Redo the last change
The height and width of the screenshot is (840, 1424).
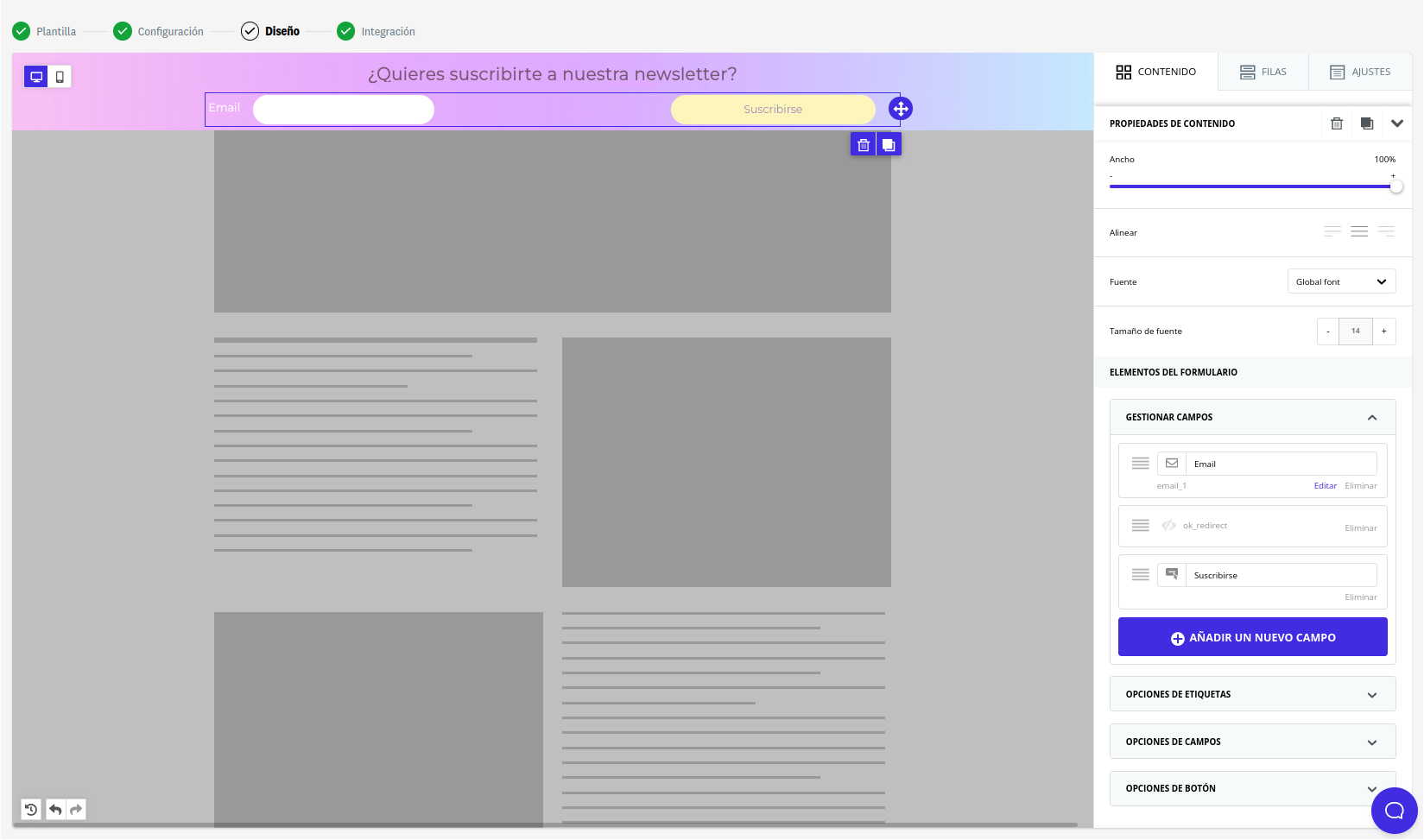[x=76, y=809]
